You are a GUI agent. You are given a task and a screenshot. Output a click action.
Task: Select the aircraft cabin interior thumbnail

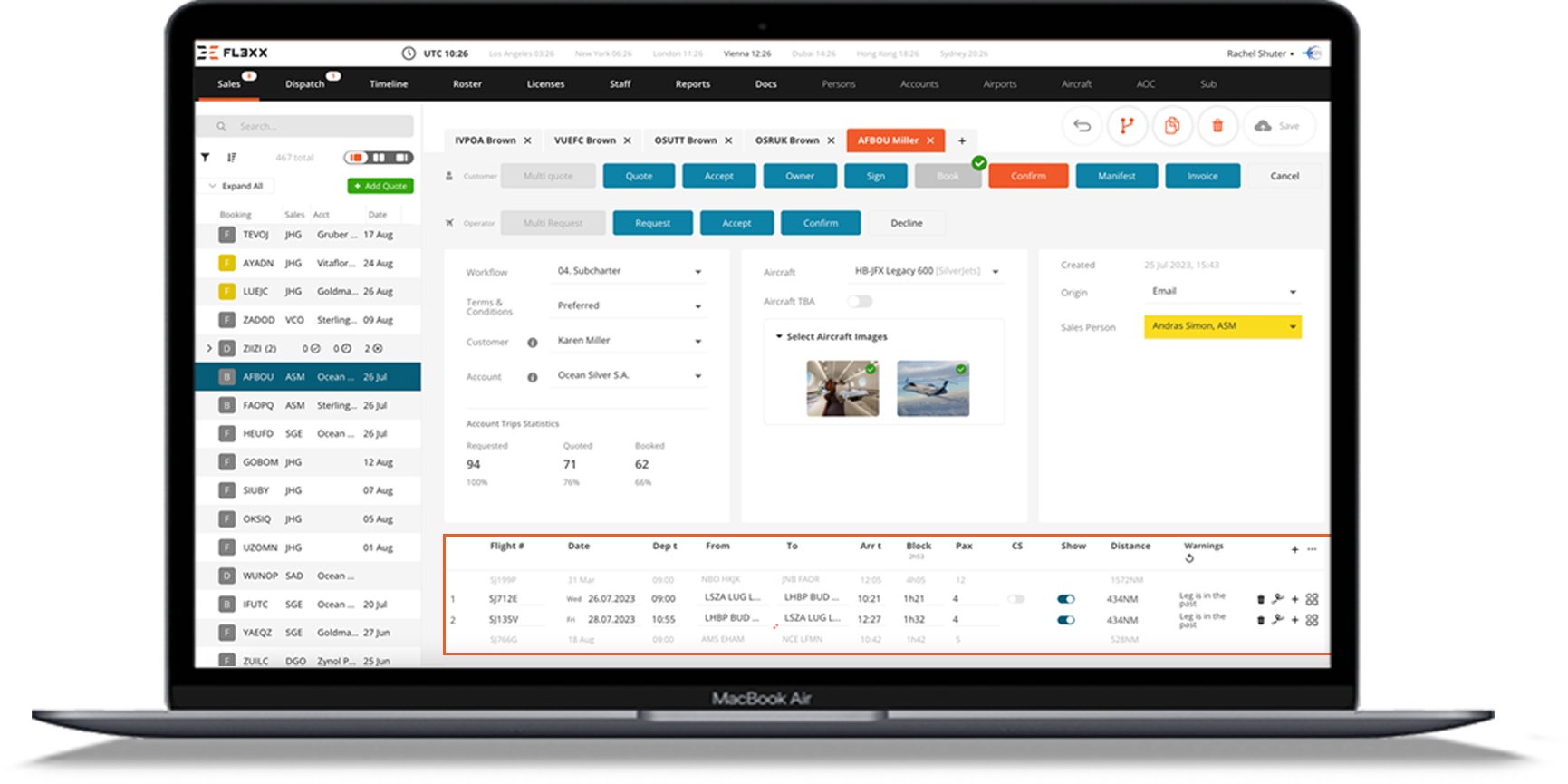(x=842, y=389)
